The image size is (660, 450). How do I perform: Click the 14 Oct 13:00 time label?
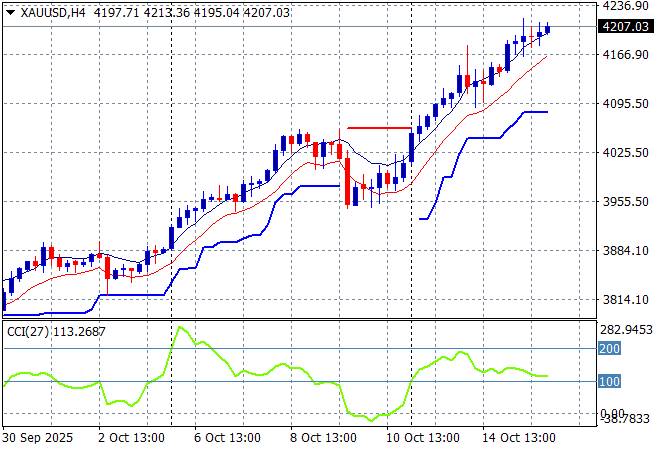[518, 437]
